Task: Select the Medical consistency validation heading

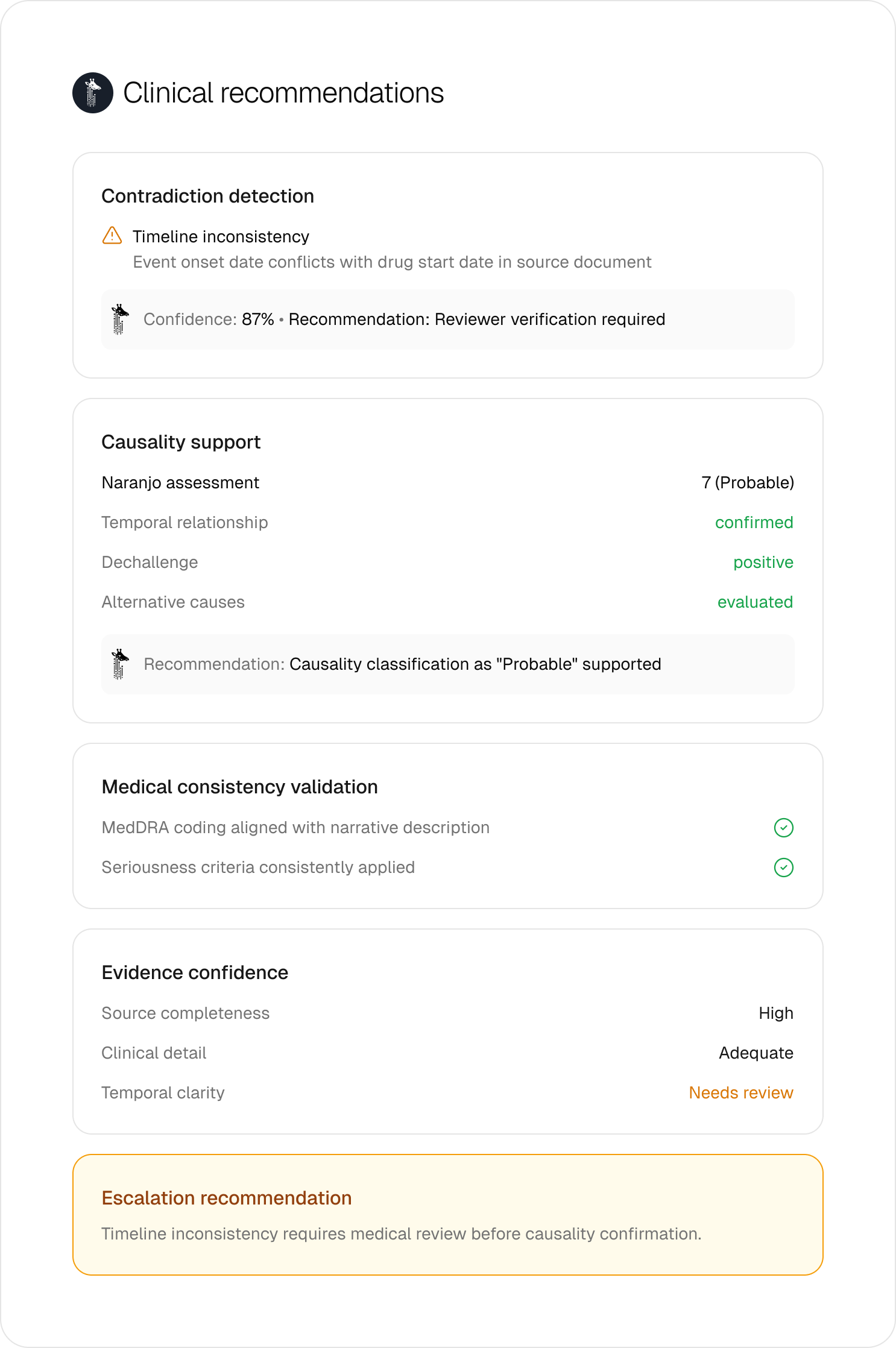Action: [x=240, y=787]
